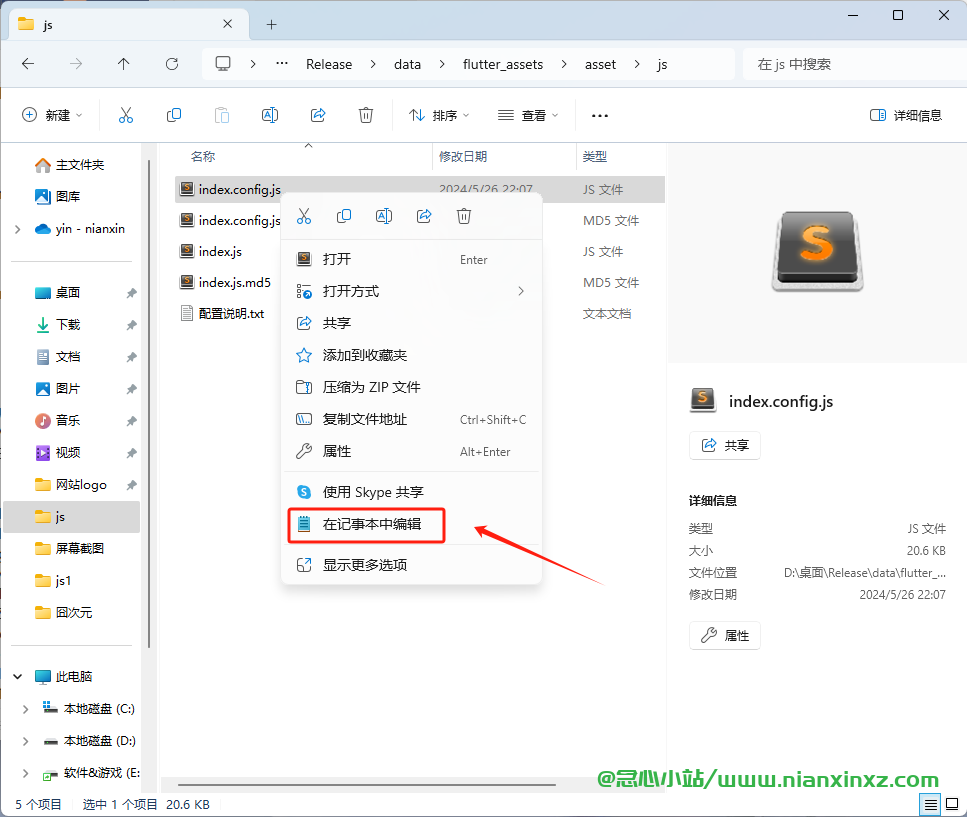
Task: Close the js tab
Action: 228,24
